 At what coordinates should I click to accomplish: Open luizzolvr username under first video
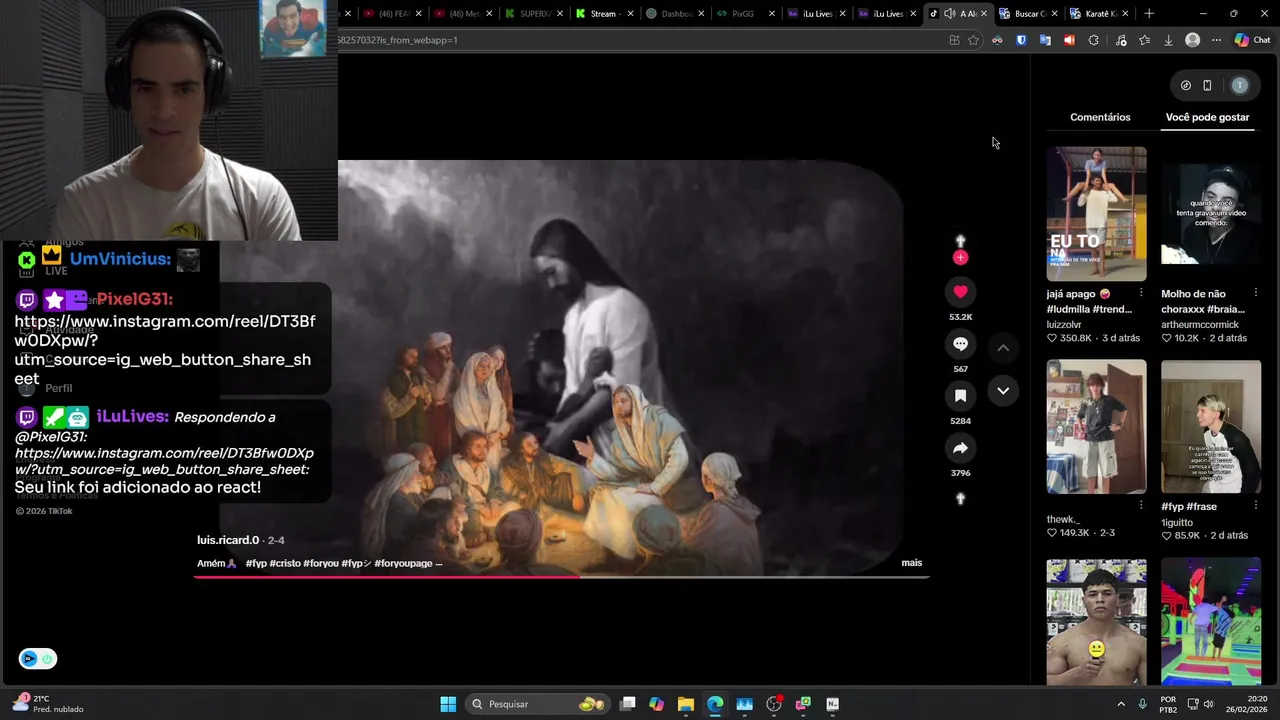click(x=1064, y=325)
